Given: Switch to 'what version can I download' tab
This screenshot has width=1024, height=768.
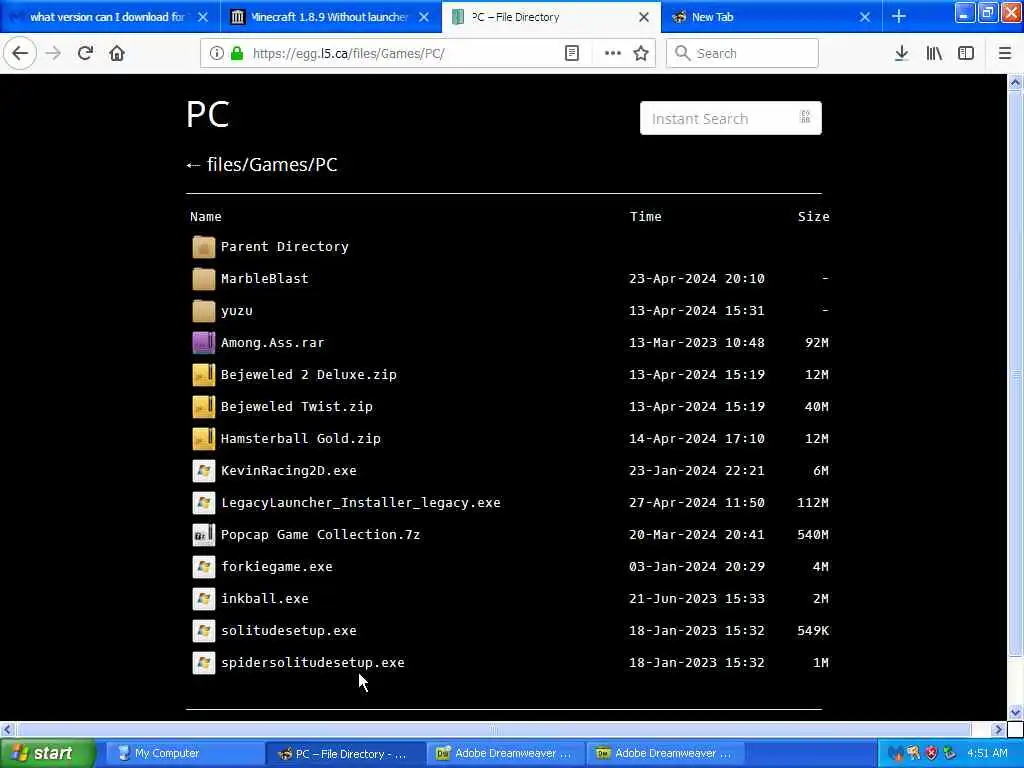Looking at the screenshot, I should point(108,17).
